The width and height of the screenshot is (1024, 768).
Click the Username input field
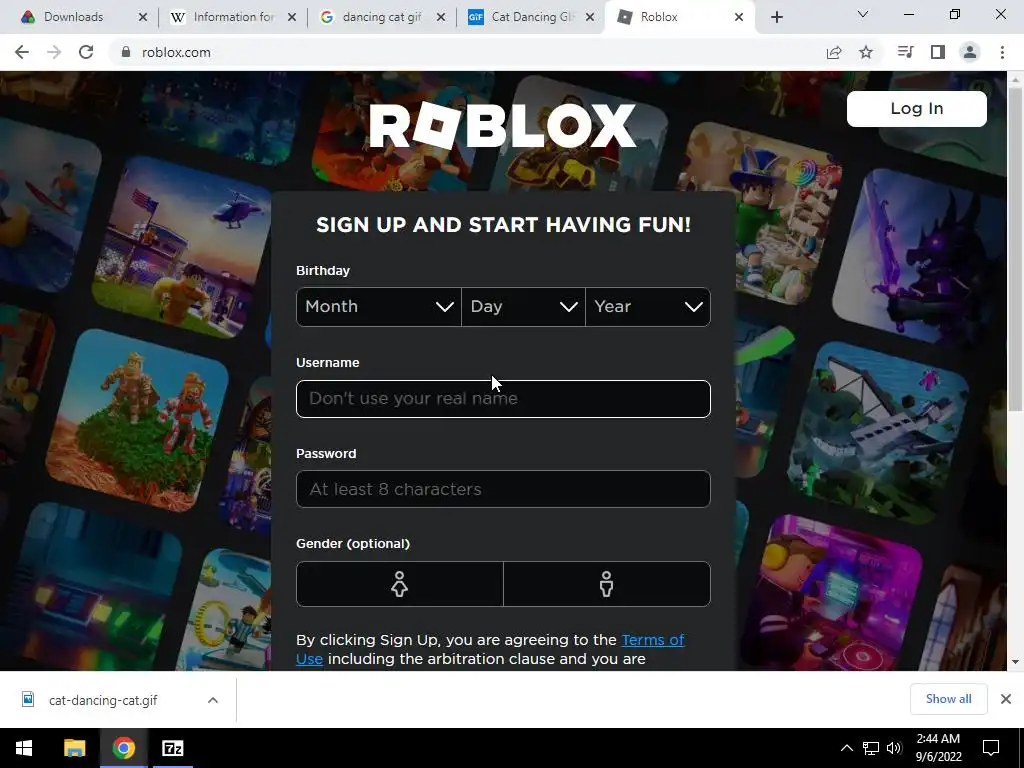point(503,399)
